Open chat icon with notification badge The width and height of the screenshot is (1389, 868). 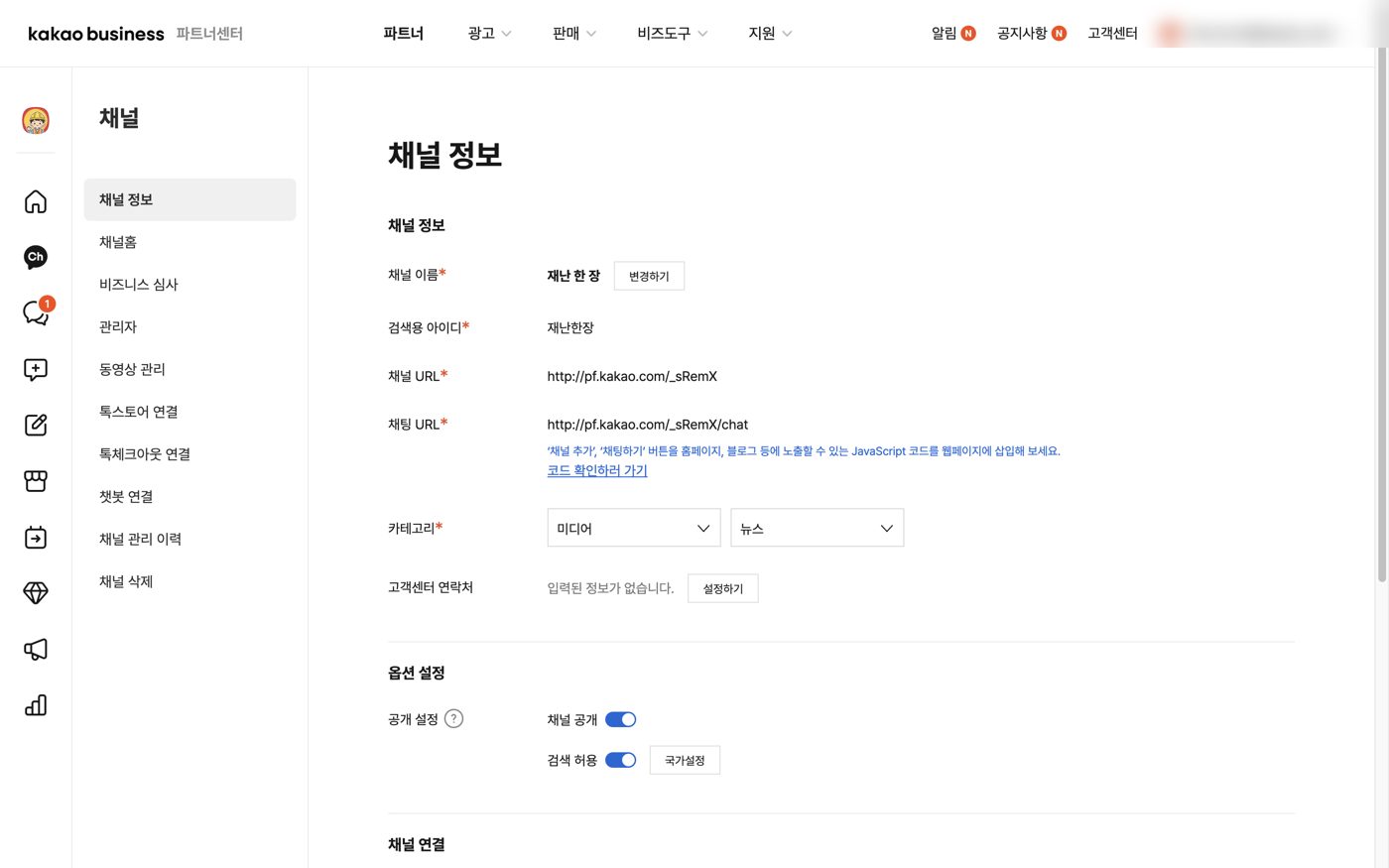tap(36, 312)
